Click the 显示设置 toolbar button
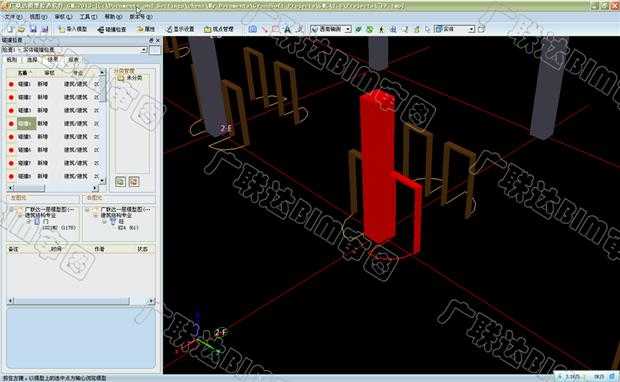The image size is (620, 382). tap(180, 29)
